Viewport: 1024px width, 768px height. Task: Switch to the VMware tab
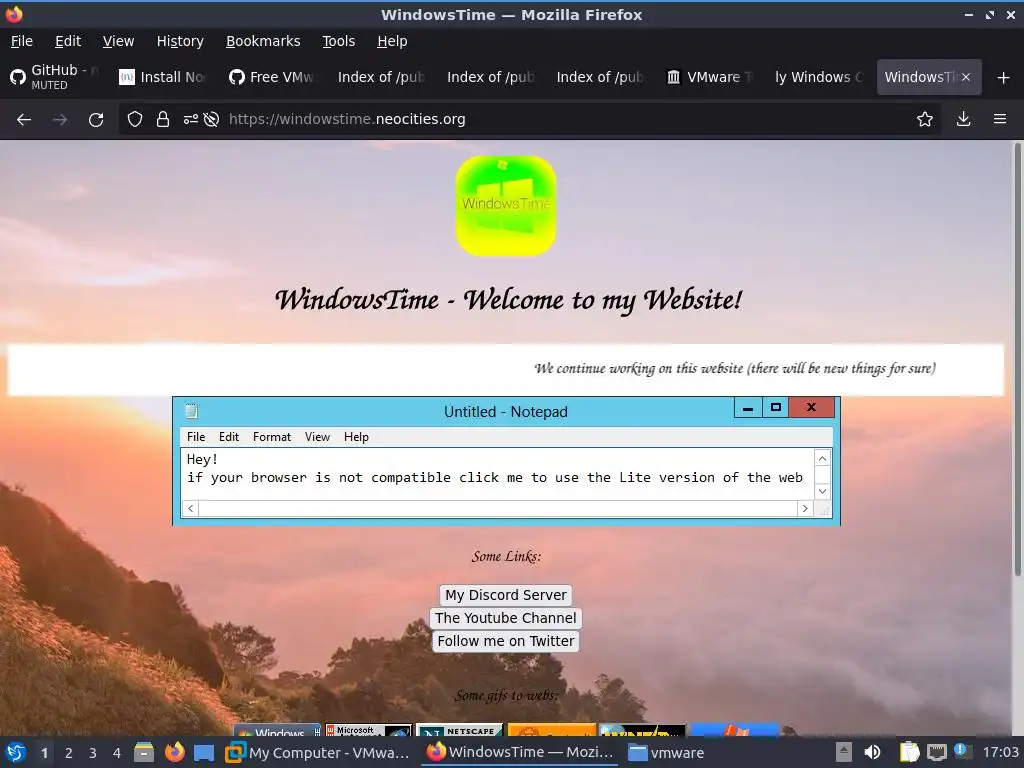pos(710,77)
